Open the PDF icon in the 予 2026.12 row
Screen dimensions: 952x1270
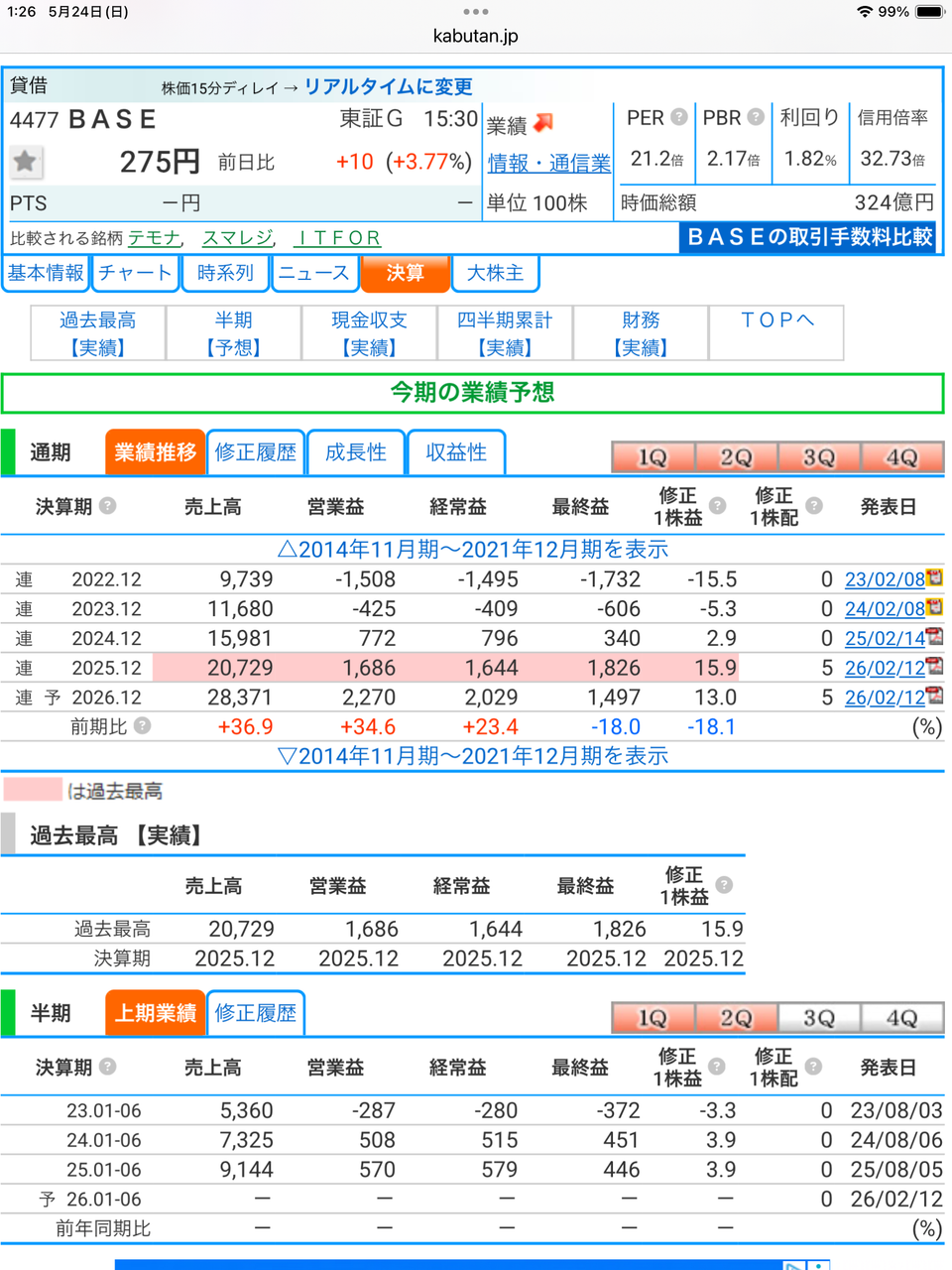pos(934,697)
